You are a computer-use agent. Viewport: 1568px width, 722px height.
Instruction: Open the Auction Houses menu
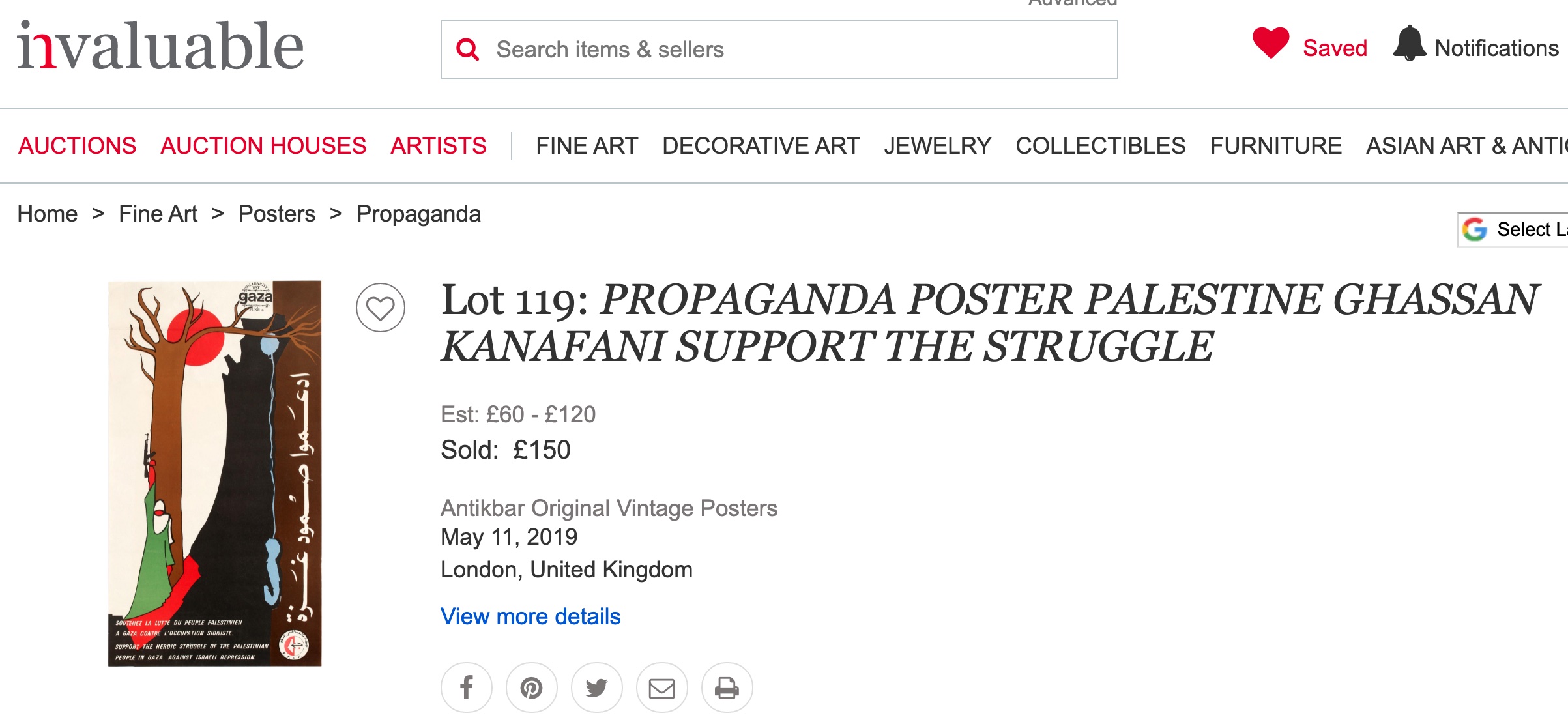[263, 145]
